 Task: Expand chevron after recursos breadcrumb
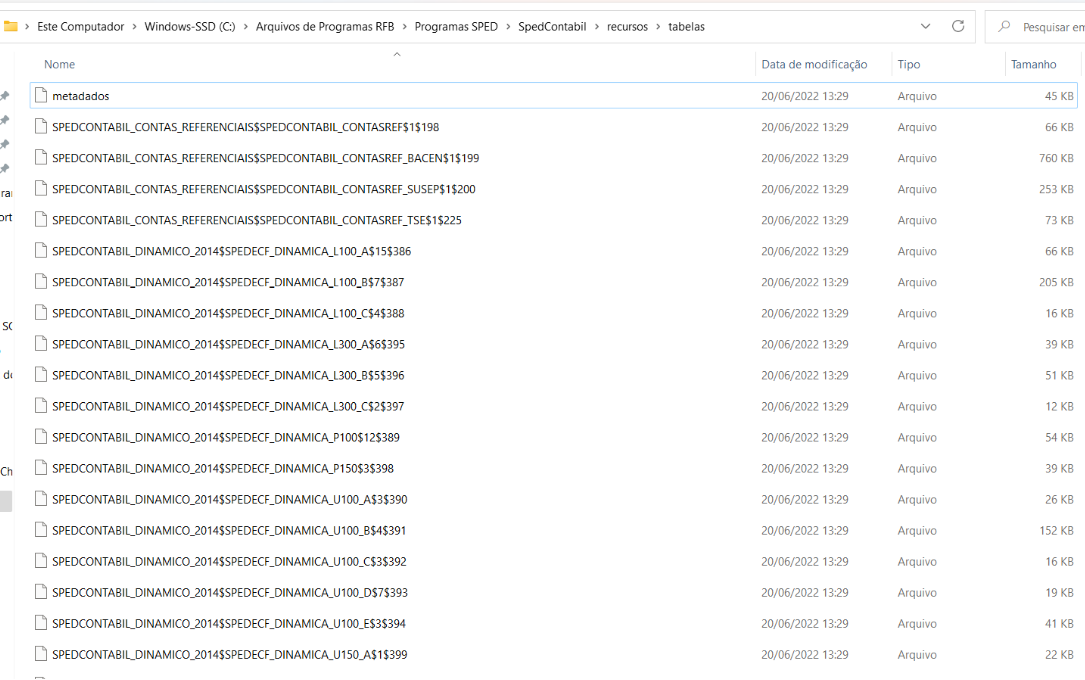click(x=658, y=27)
